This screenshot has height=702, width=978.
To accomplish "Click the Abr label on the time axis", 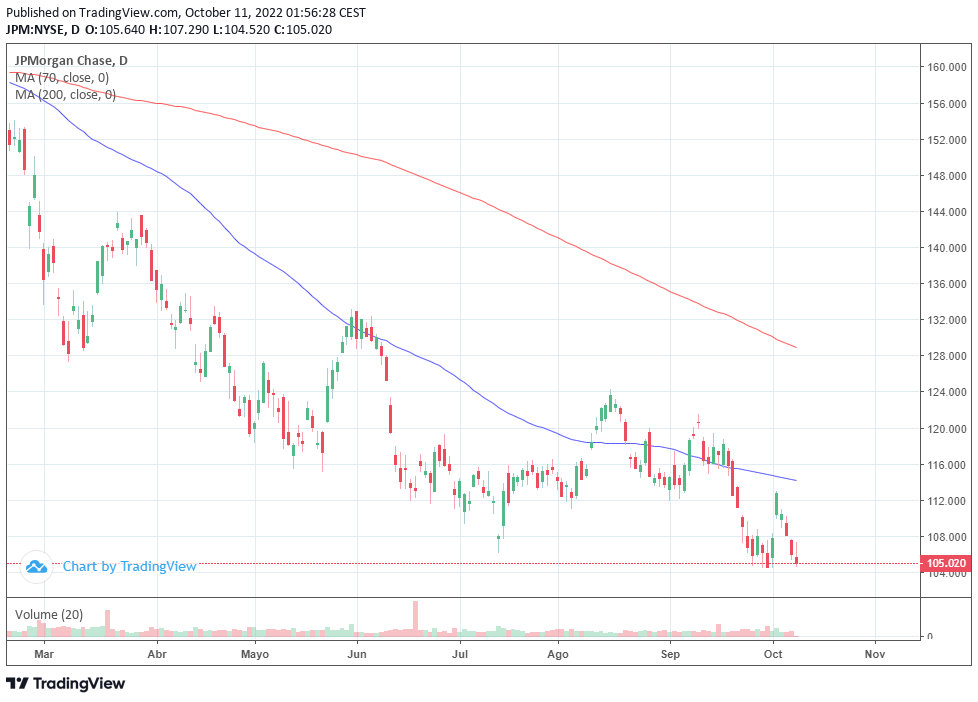I will (x=157, y=654).
